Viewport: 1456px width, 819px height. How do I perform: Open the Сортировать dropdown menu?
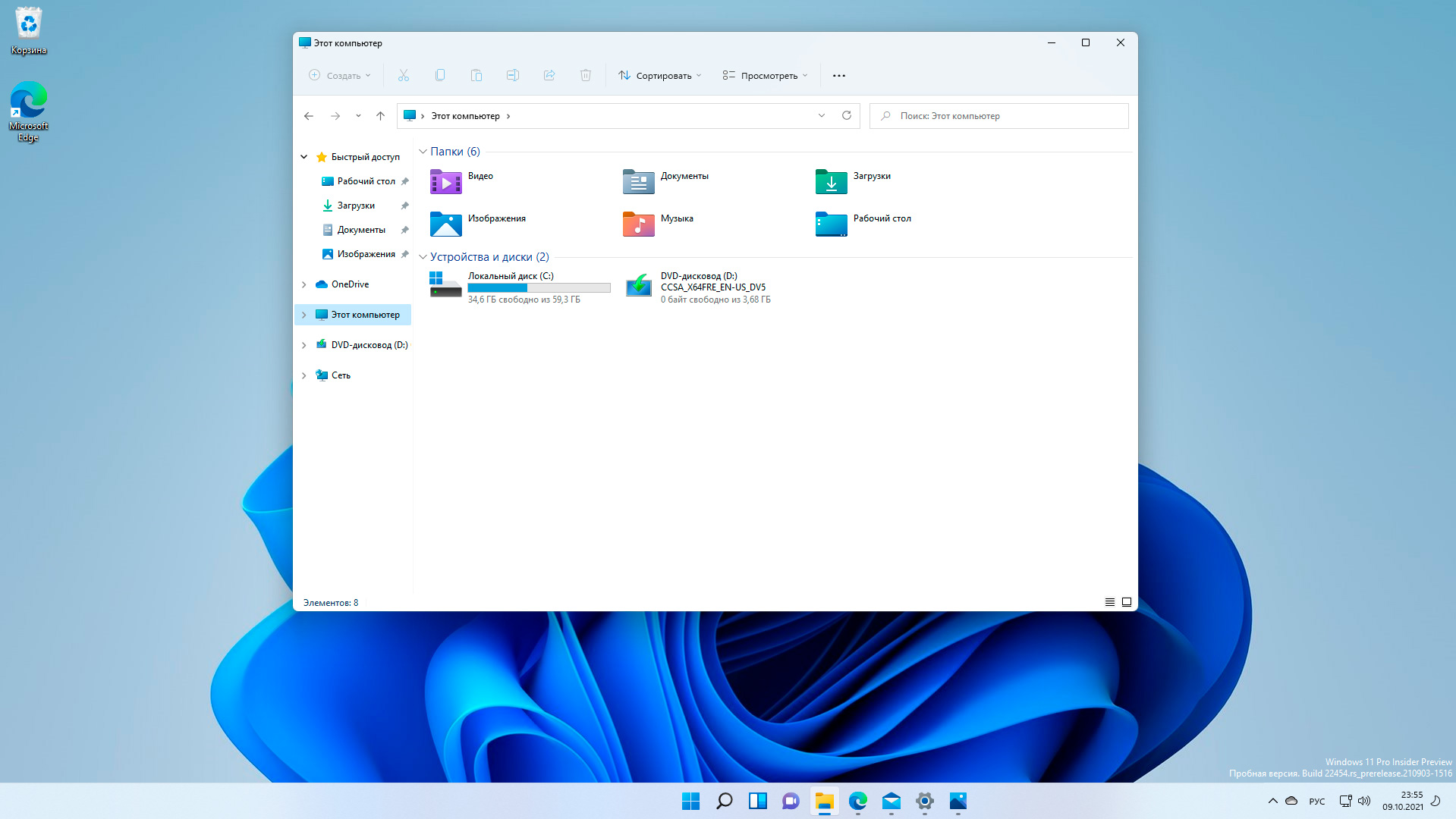pos(659,75)
